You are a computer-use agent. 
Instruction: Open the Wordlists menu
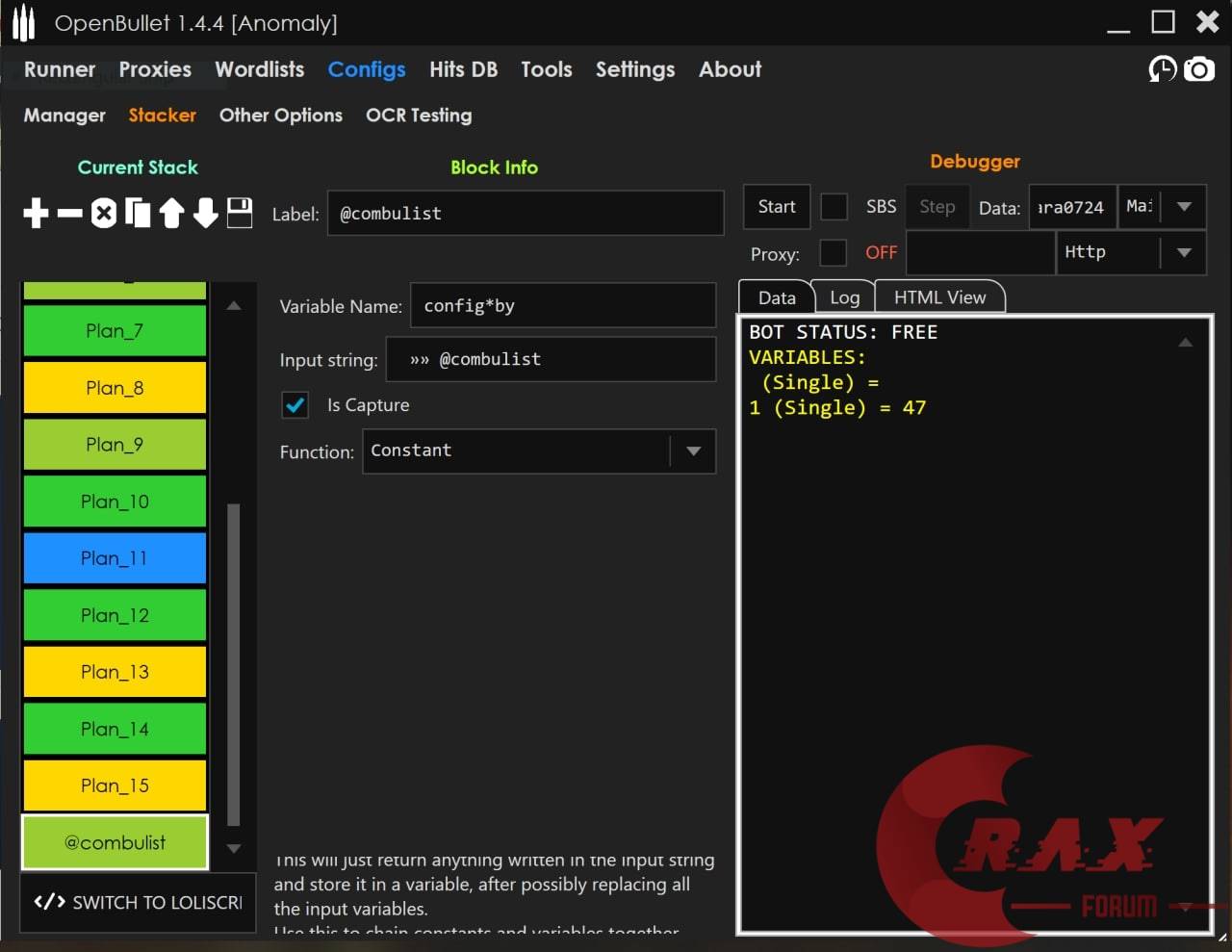tap(260, 69)
